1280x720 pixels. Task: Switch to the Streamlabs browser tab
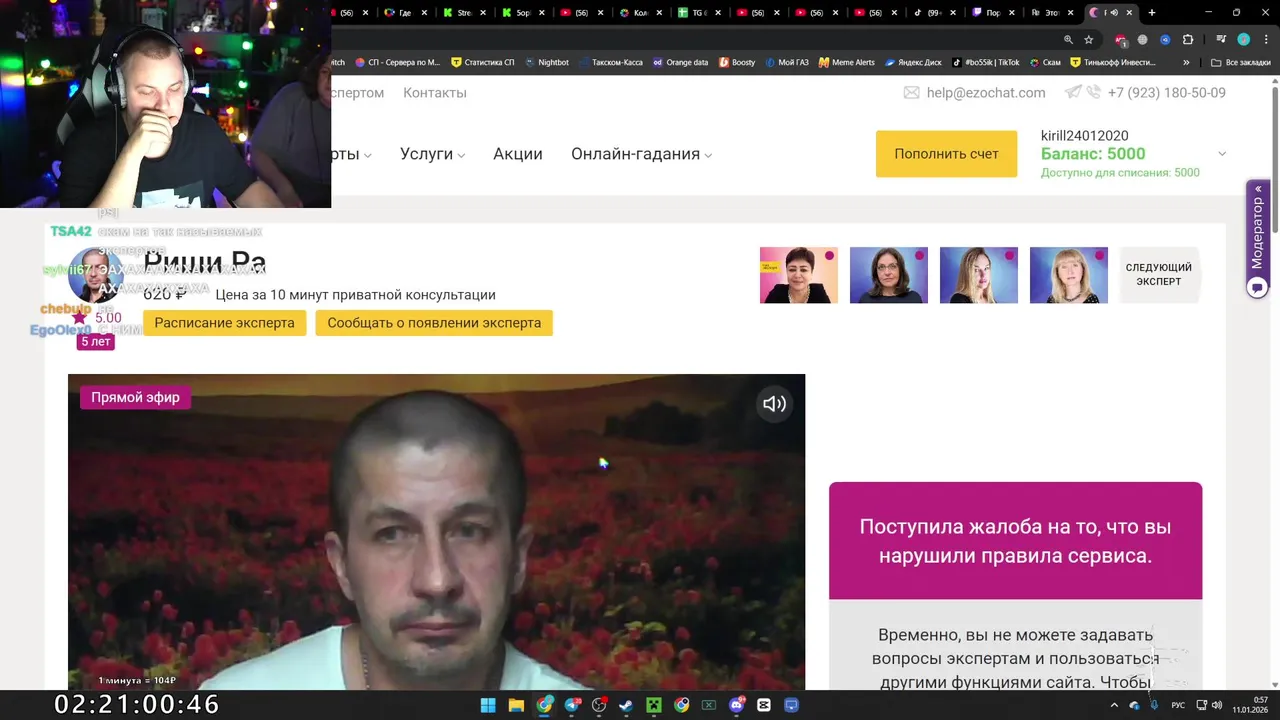click(x=465, y=13)
